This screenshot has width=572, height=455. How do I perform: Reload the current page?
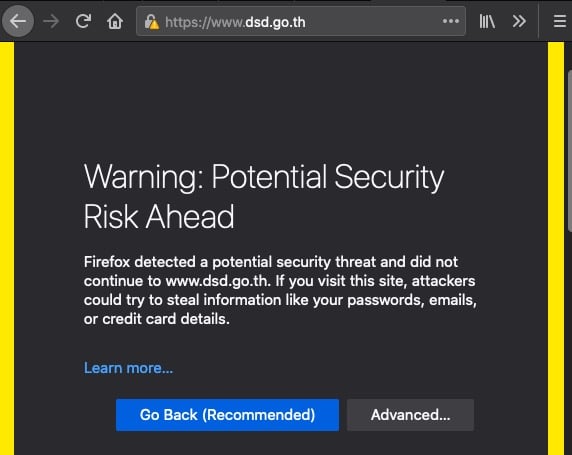[83, 21]
